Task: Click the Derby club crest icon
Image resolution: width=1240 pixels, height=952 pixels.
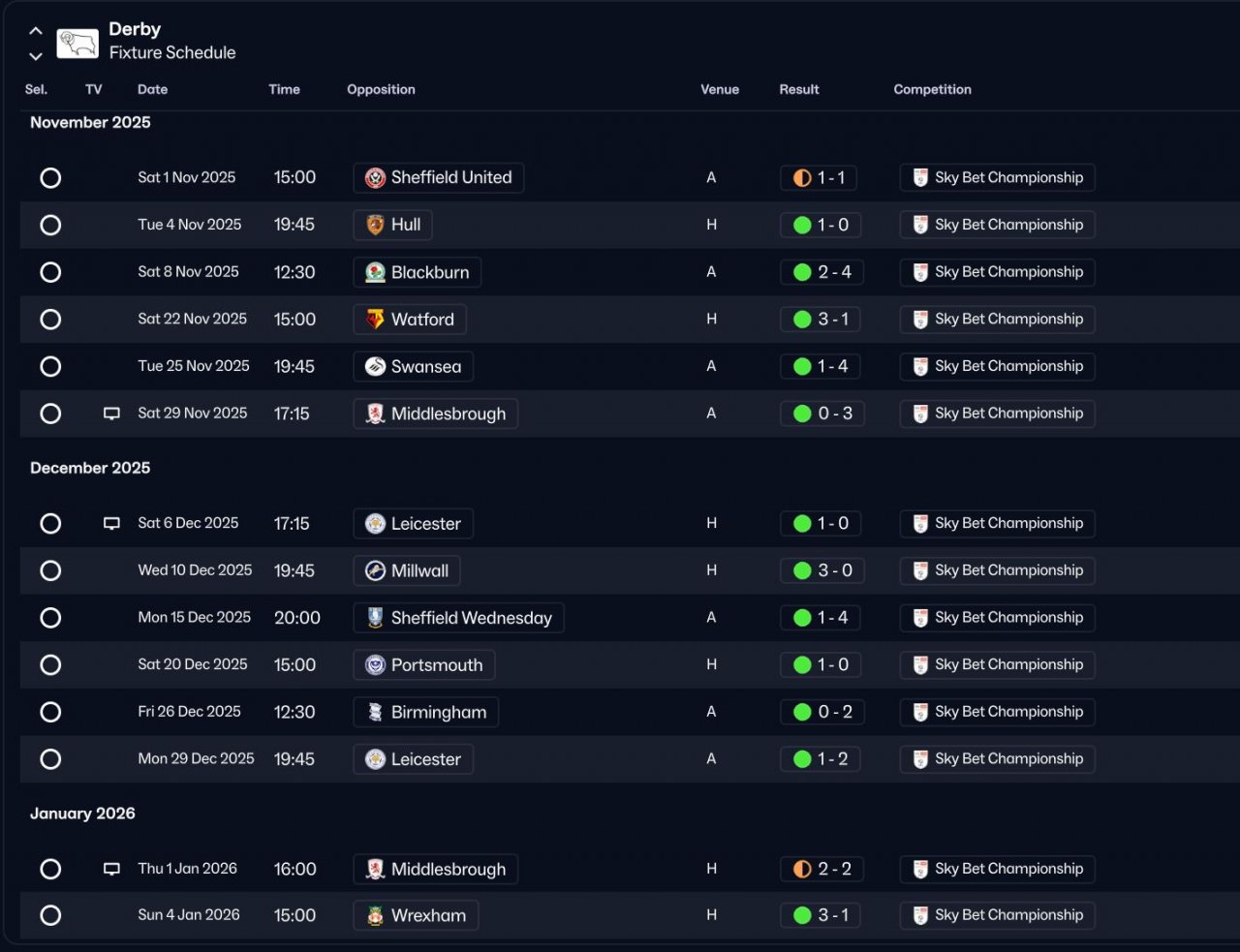Action: click(77, 43)
